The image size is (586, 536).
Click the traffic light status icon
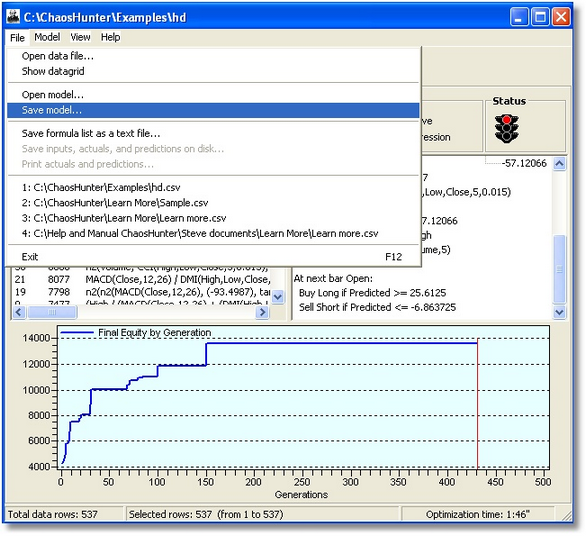click(506, 129)
